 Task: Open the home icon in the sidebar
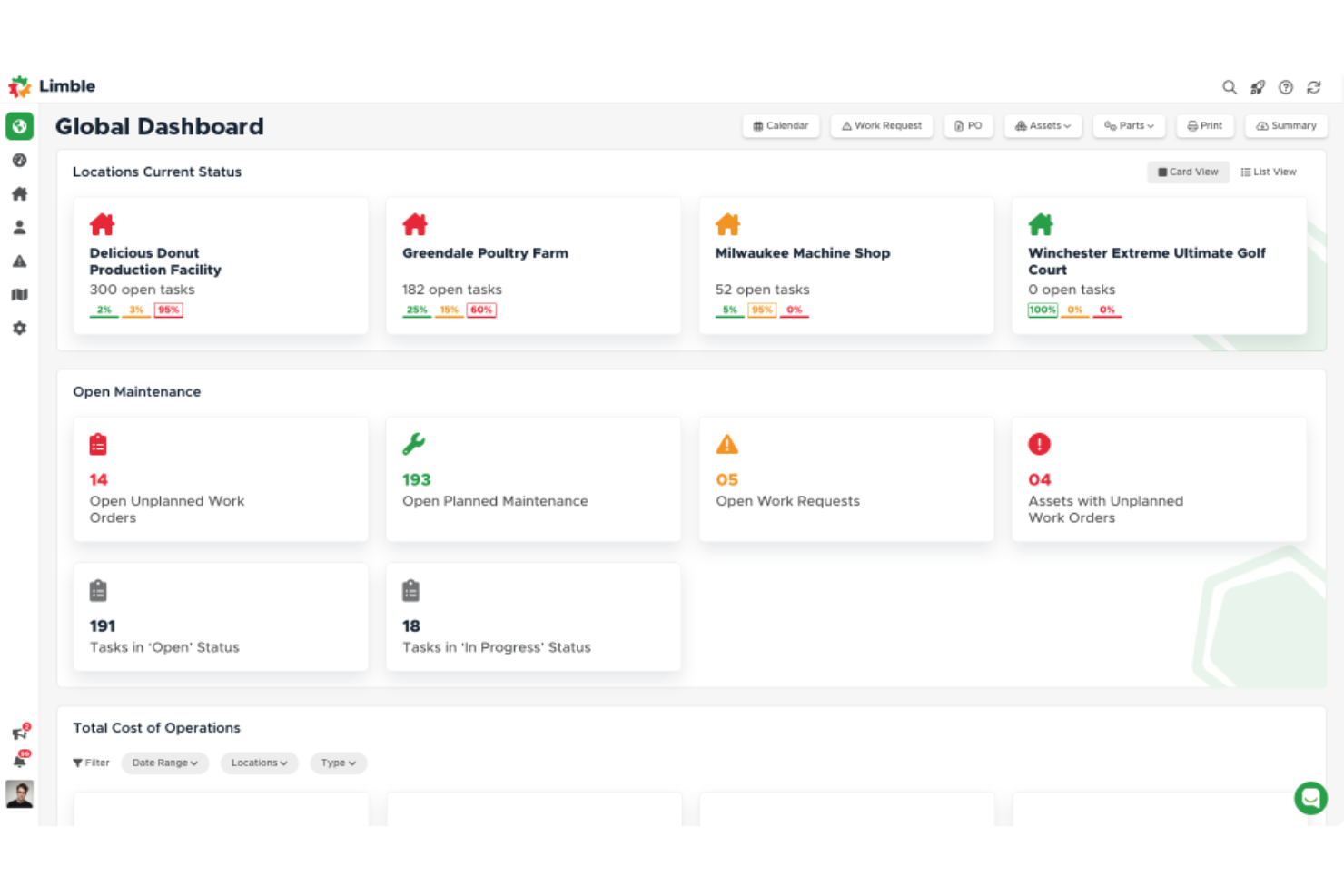pyautogui.click(x=19, y=193)
